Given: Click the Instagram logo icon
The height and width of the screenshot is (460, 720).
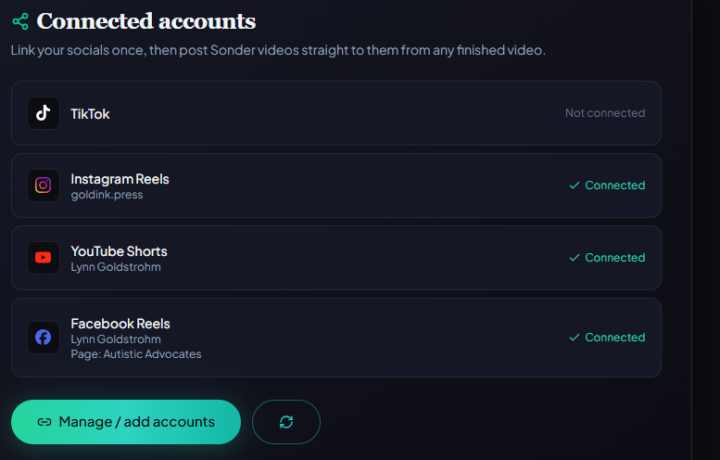Looking at the screenshot, I should pos(43,185).
